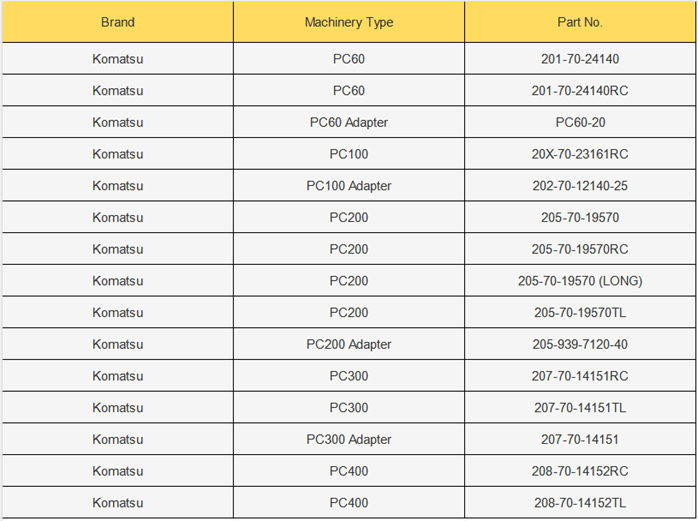Click the Brand column header
698x521 pixels.
118,22
